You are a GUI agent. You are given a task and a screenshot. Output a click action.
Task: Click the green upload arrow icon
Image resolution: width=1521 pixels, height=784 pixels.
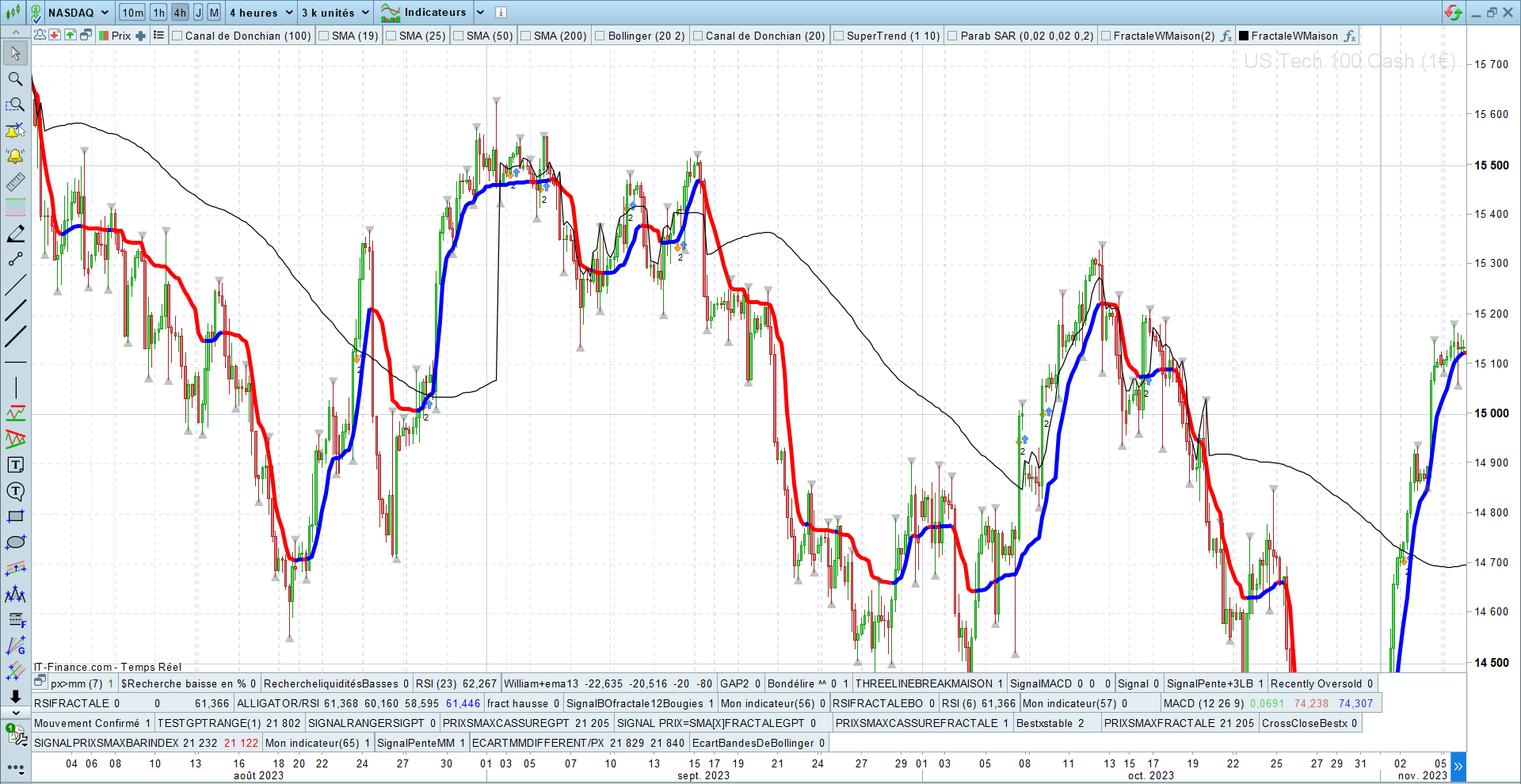(71, 35)
